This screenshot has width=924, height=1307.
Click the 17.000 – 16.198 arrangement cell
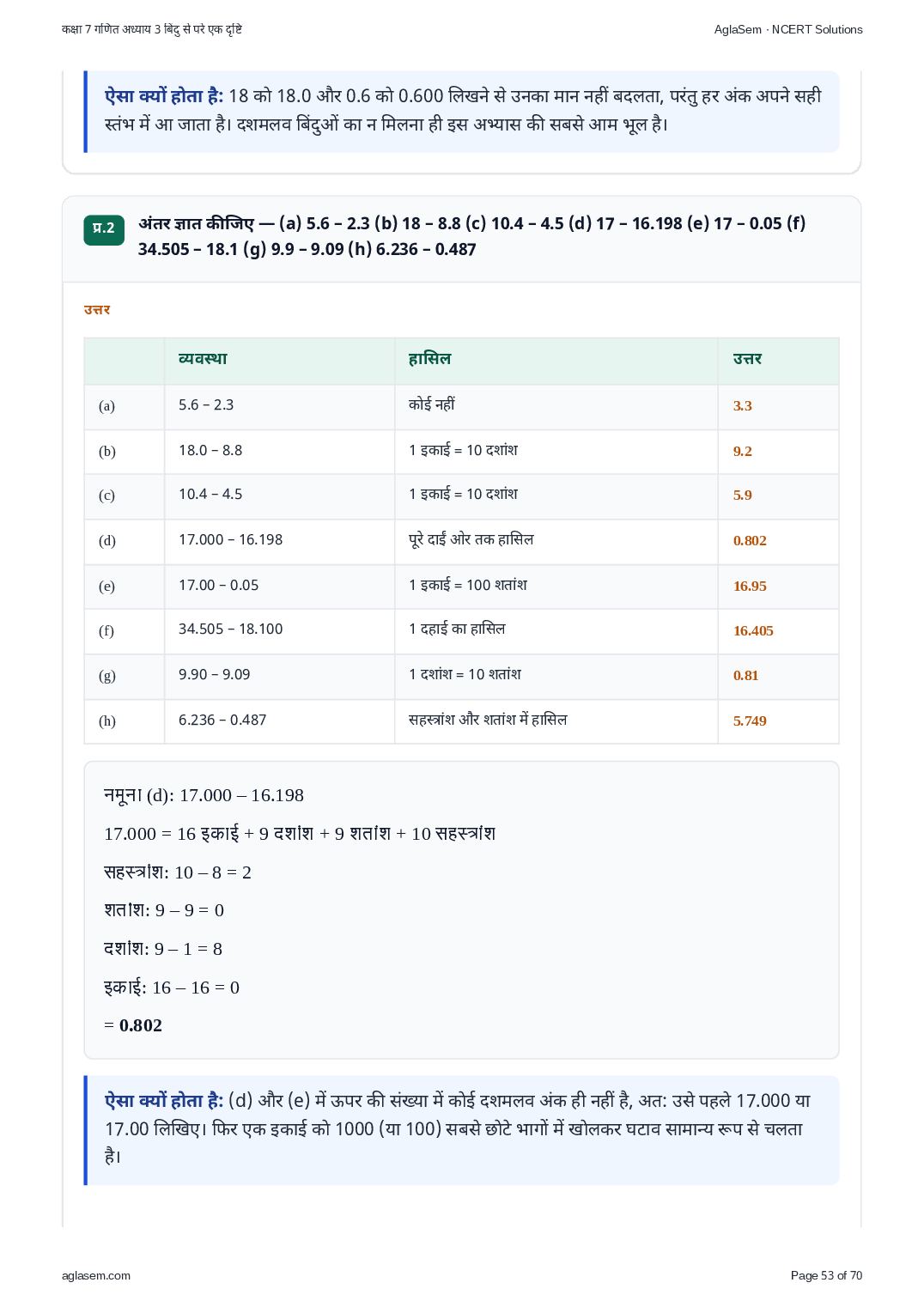(x=279, y=541)
